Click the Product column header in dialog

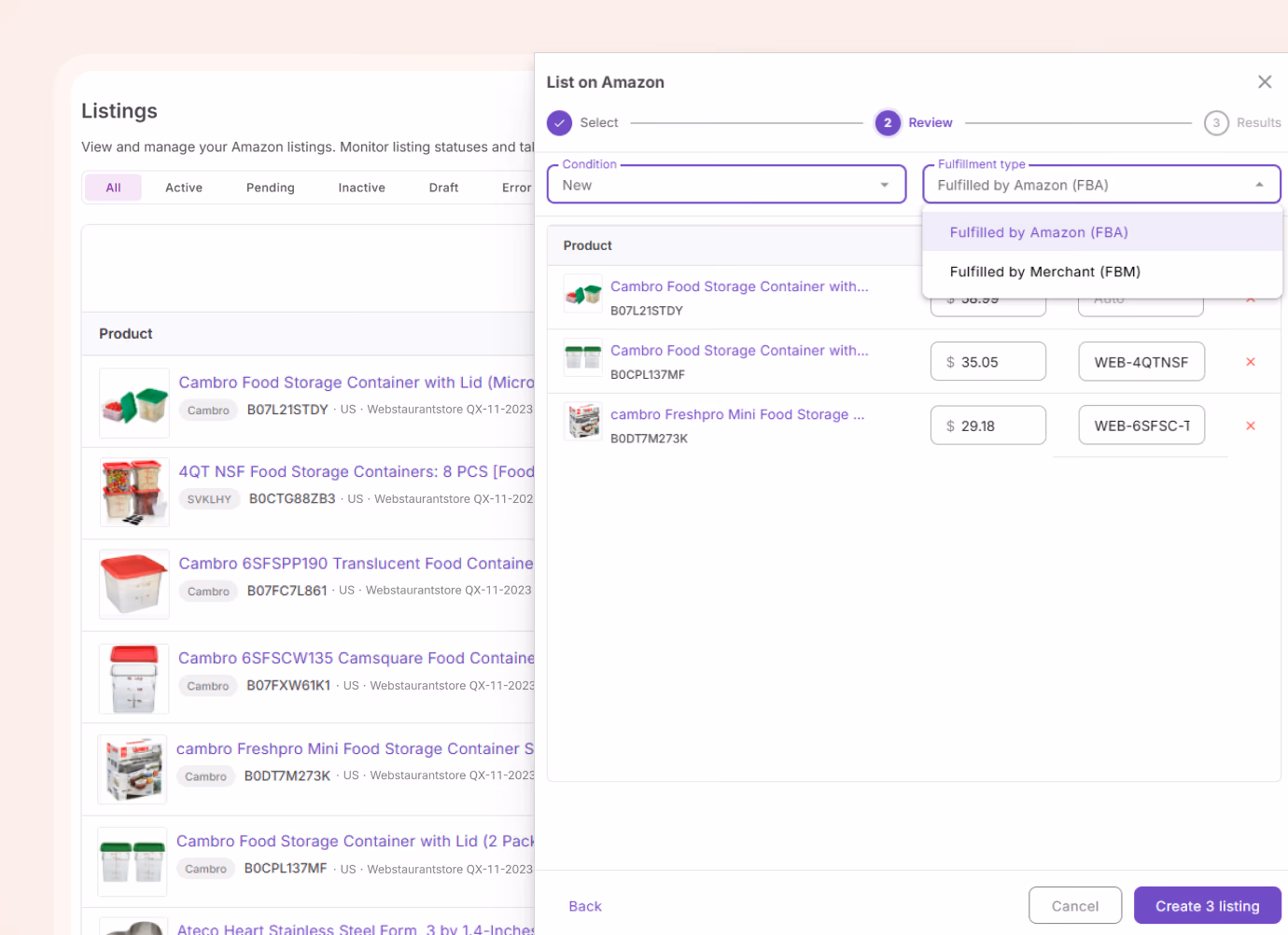[x=588, y=245]
